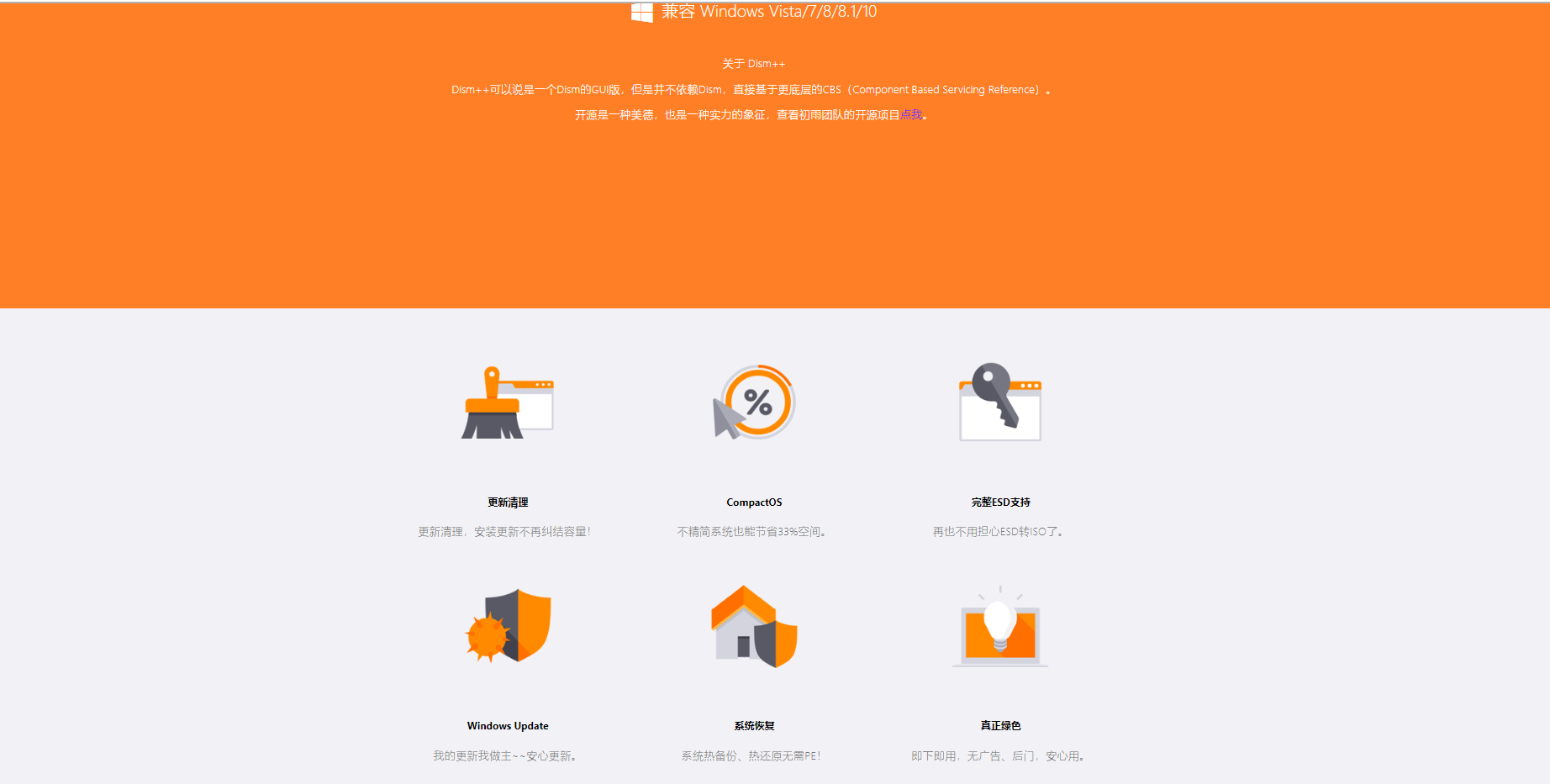Click the description 系统热备份、热还原无需PE!

point(751,756)
